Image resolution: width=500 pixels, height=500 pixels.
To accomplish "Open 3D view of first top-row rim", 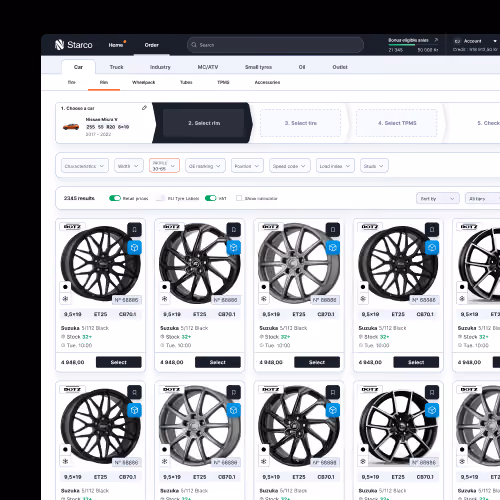I will (x=135, y=248).
